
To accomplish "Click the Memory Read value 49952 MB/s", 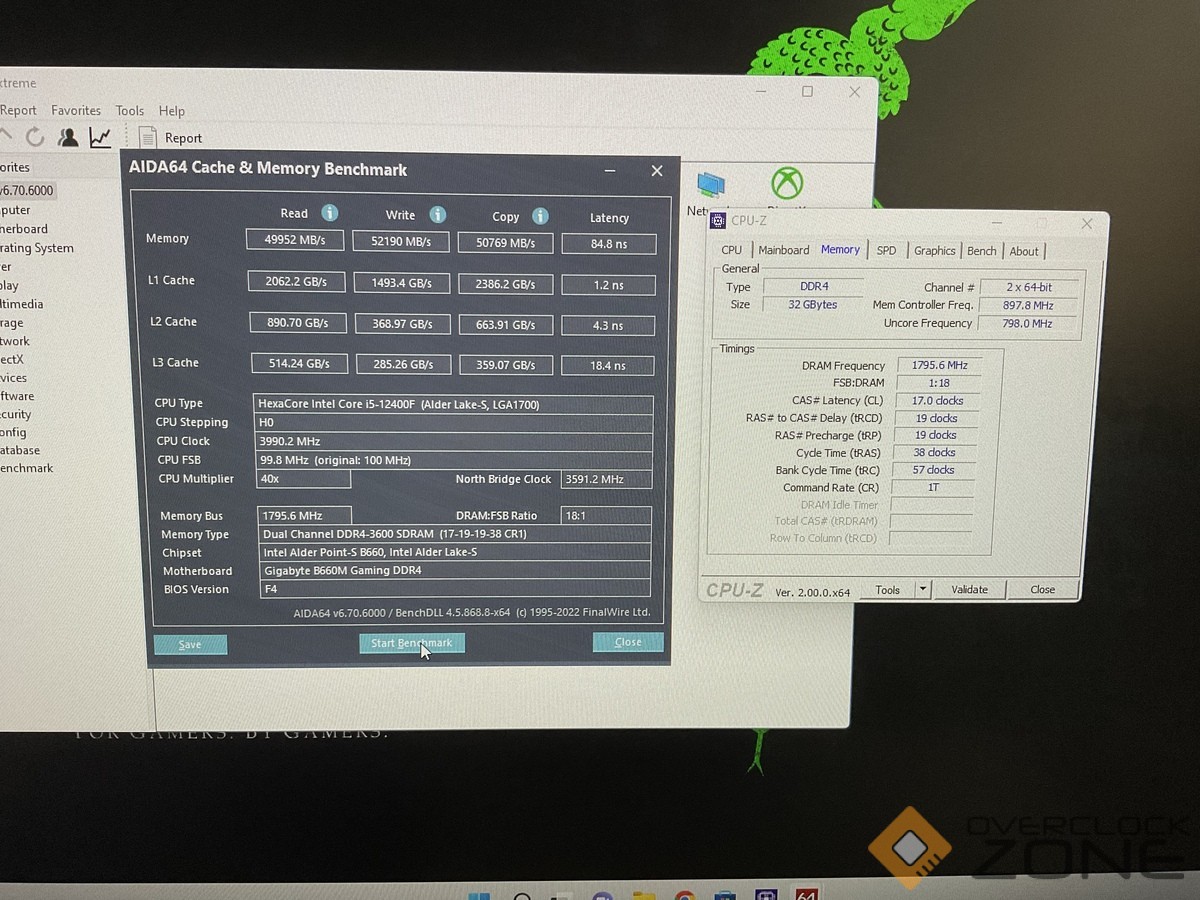I will [x=295, y=239].
